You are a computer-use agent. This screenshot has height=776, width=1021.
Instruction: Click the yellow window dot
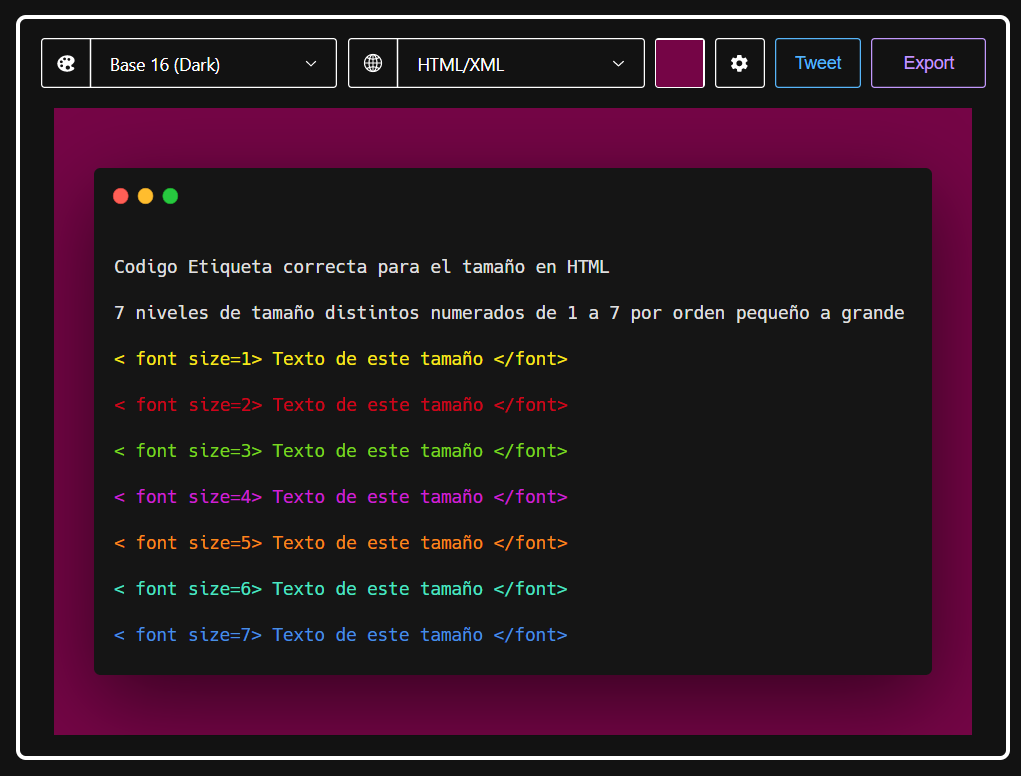point(145,196)
